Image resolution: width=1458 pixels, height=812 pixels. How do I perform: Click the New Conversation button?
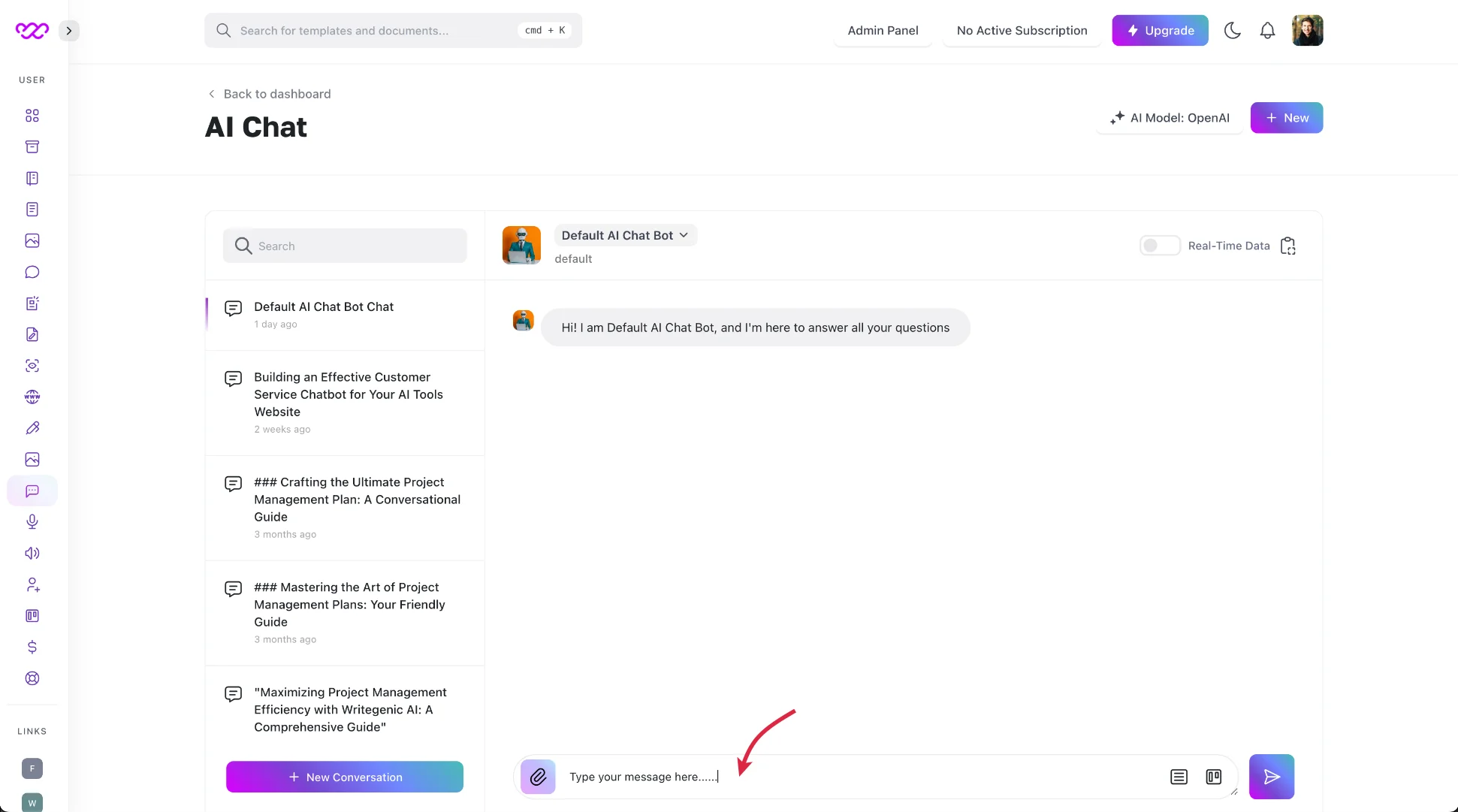pyautogui.click(x=345, y=777)
